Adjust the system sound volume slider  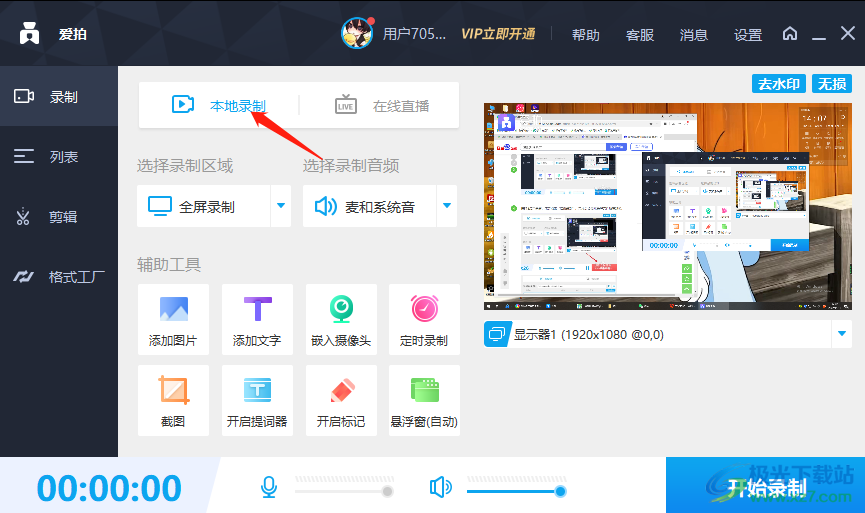[516, 491]
